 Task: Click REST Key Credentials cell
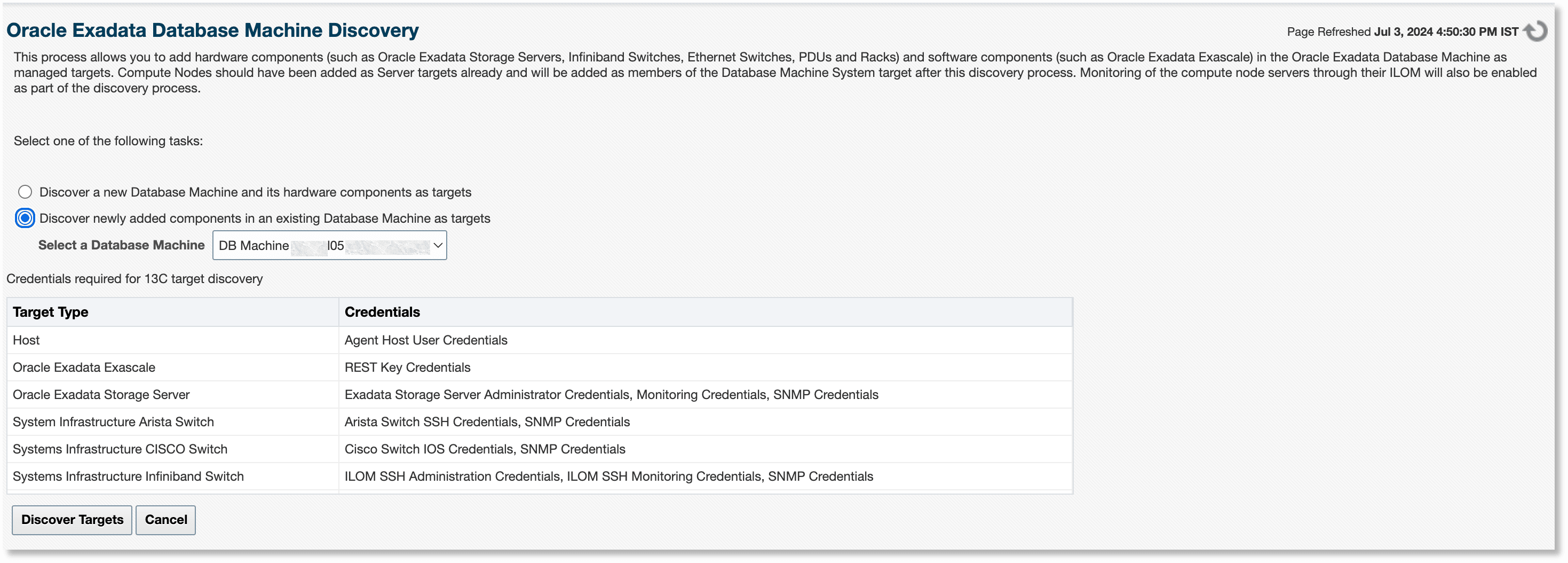[407, 367]
